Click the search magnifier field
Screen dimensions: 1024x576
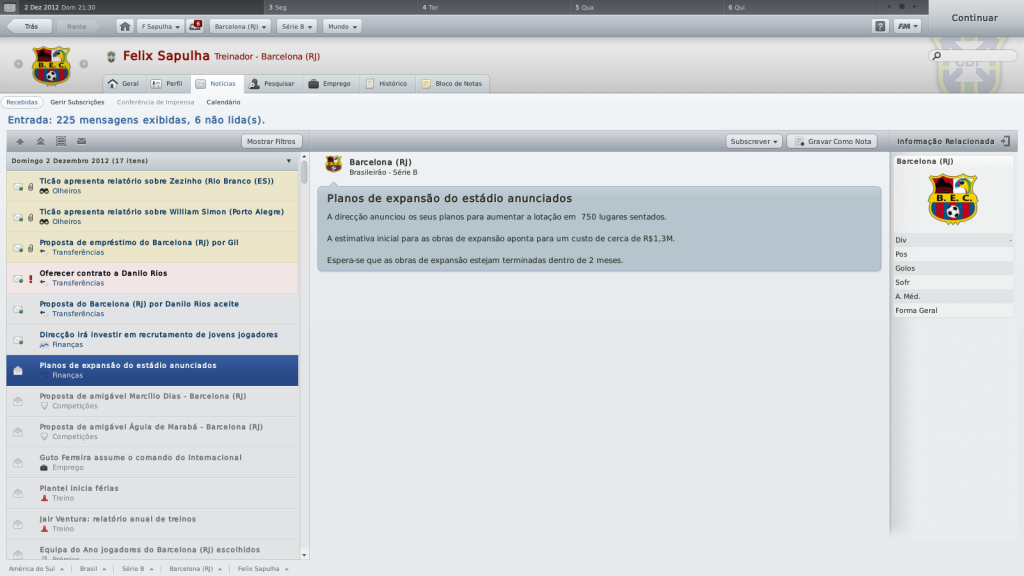tap(972, 56)
